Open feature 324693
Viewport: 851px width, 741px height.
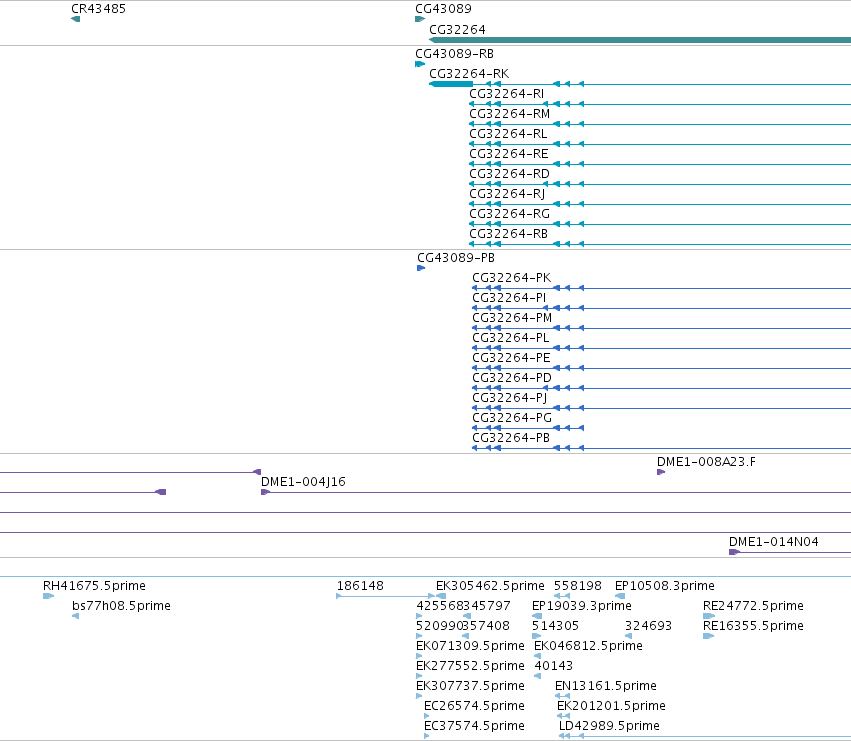(x=648, y=626)
